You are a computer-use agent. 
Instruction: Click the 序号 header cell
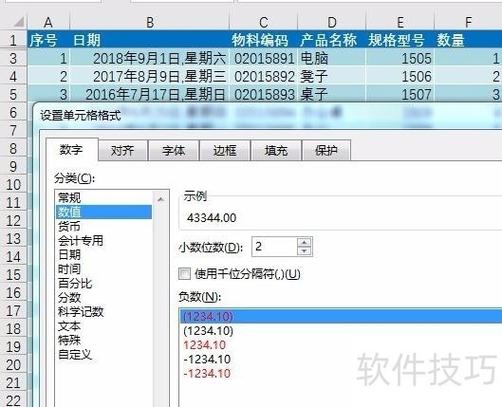click(x=49, y=40)
